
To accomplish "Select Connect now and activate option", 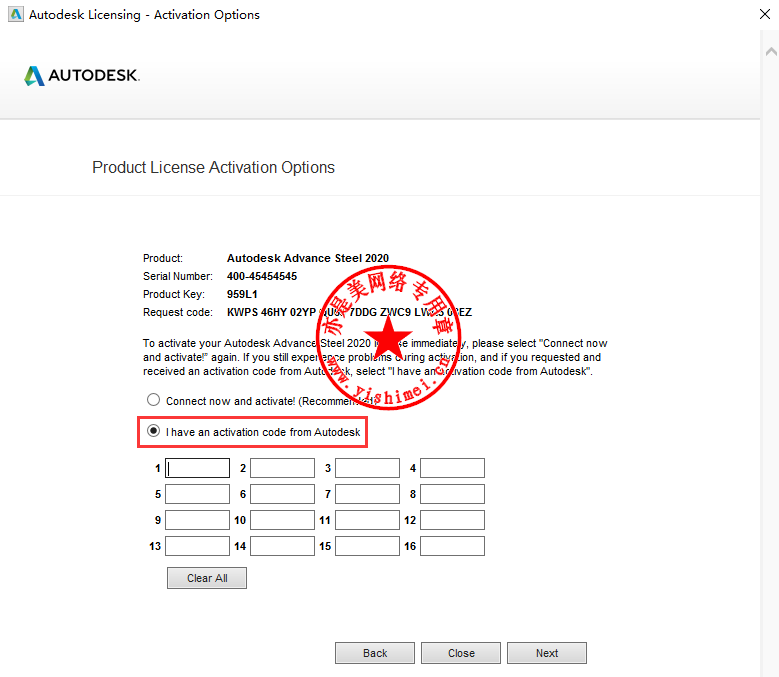I will [154, 400].
